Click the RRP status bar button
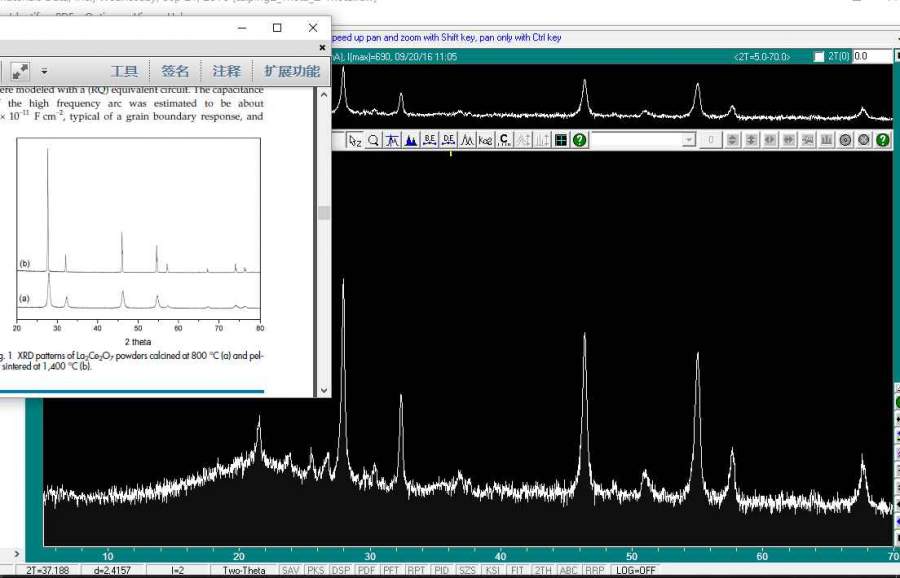Viewport: 900px width, 578px height. [594, 571]
